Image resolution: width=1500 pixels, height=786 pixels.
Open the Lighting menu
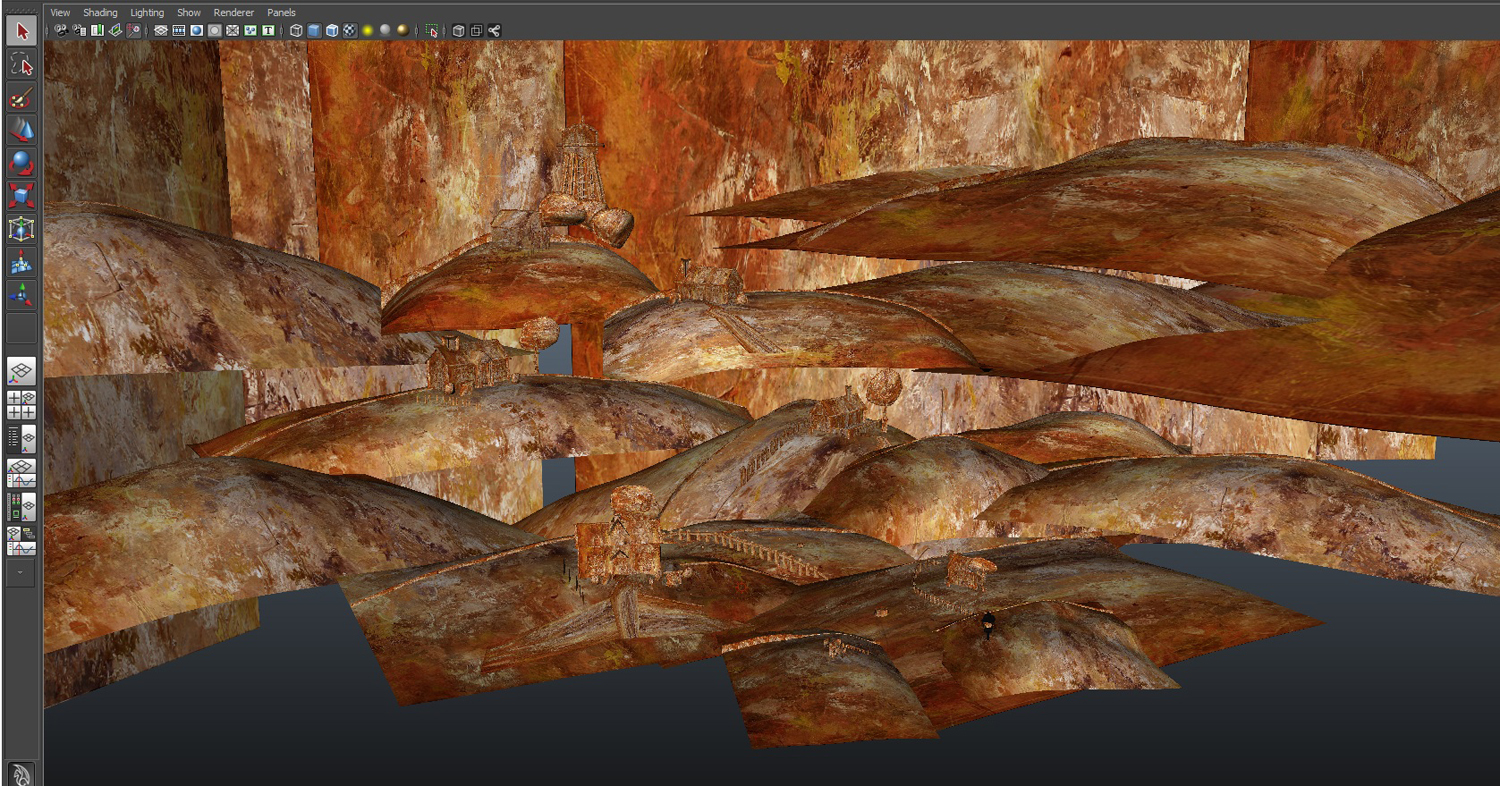[147, 13]
